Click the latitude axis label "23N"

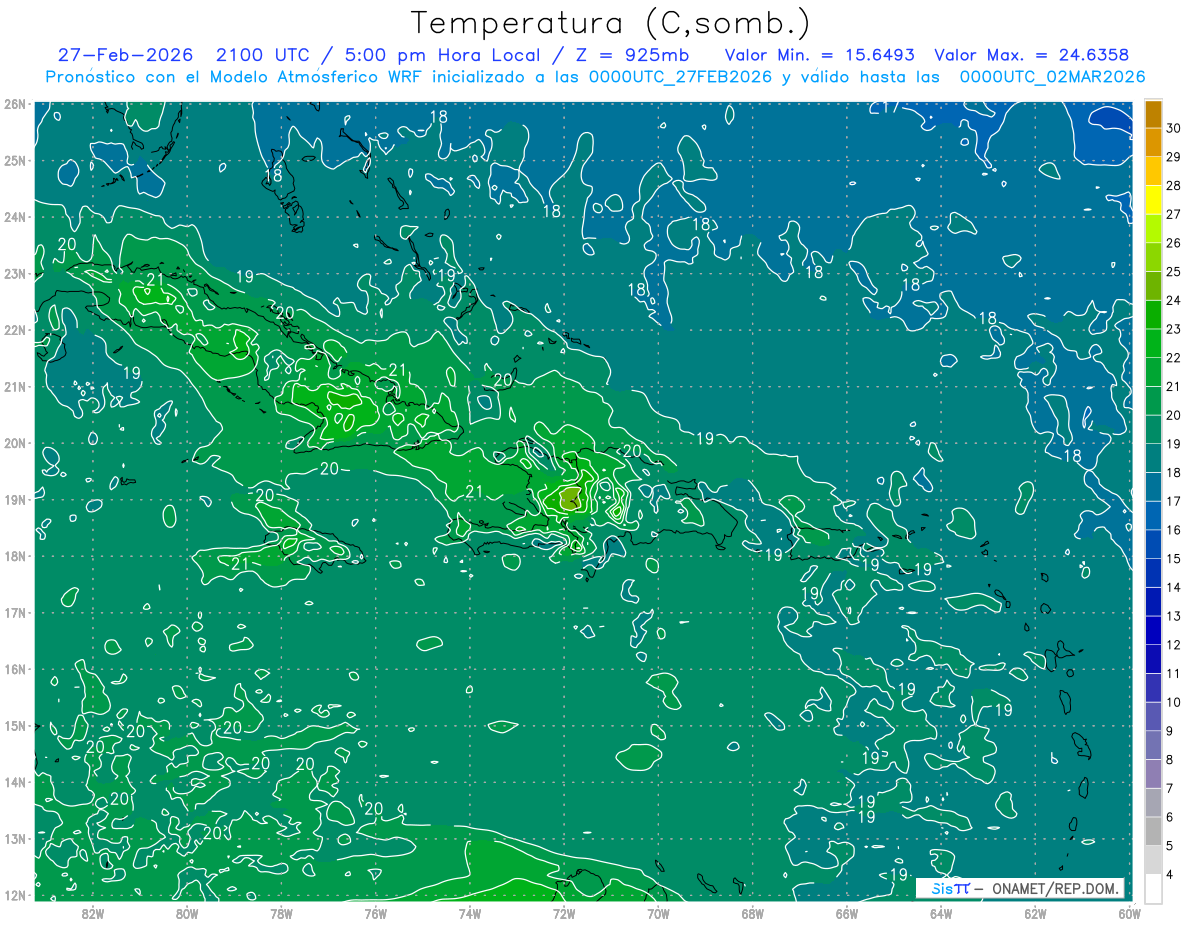point(15,273)
